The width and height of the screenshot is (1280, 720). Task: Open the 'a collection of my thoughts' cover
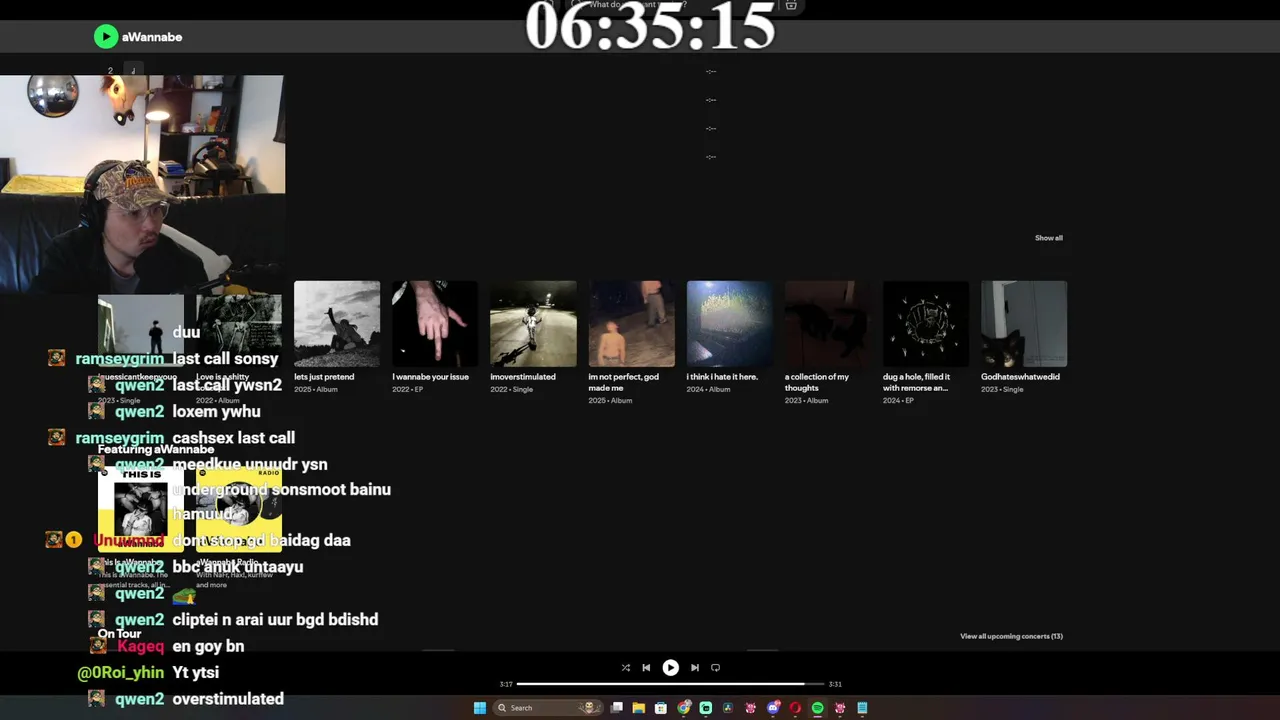[827, 324]
